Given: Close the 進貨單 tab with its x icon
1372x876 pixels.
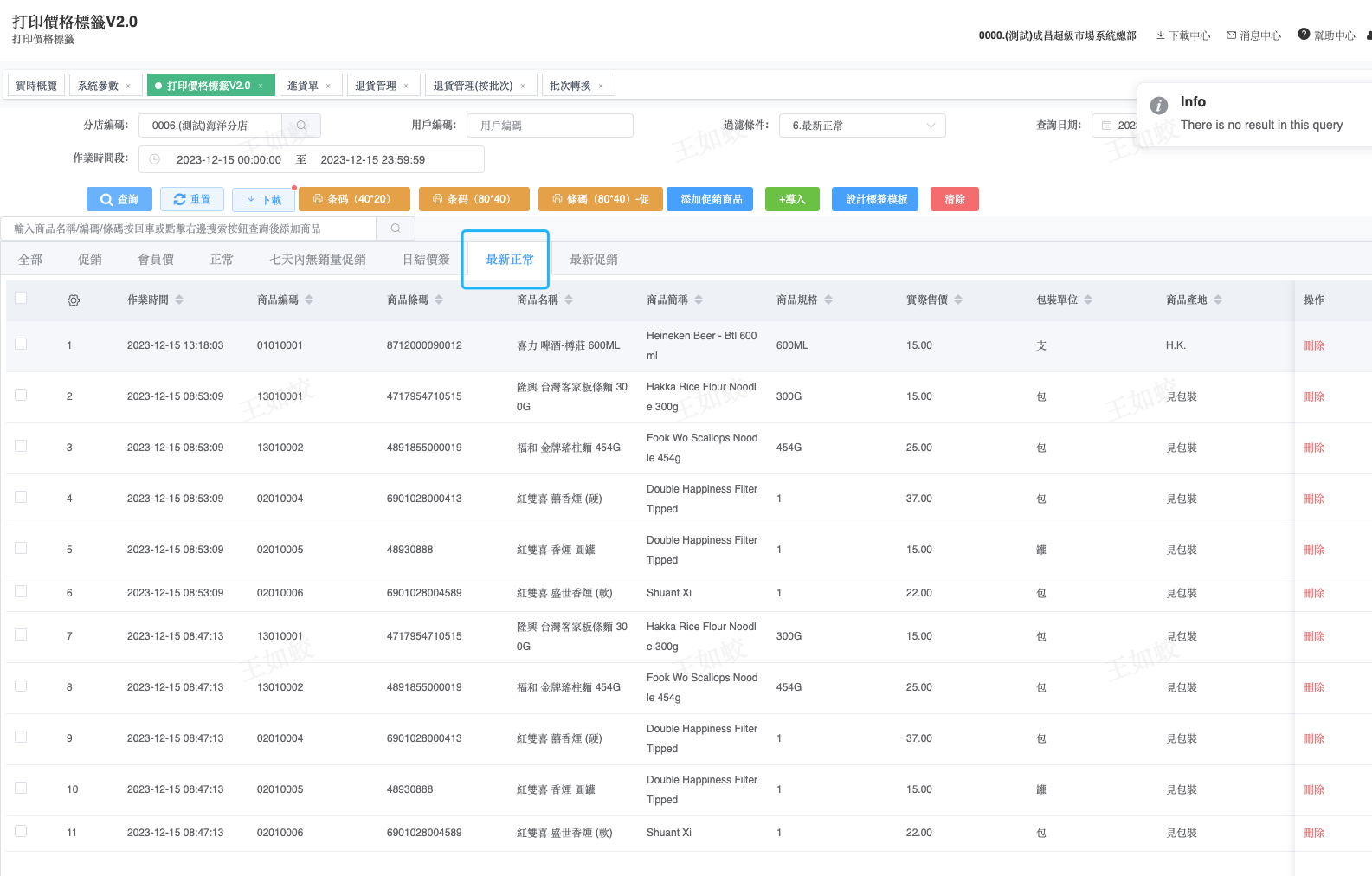Looking at the screenshot, I should coord(328,86).
